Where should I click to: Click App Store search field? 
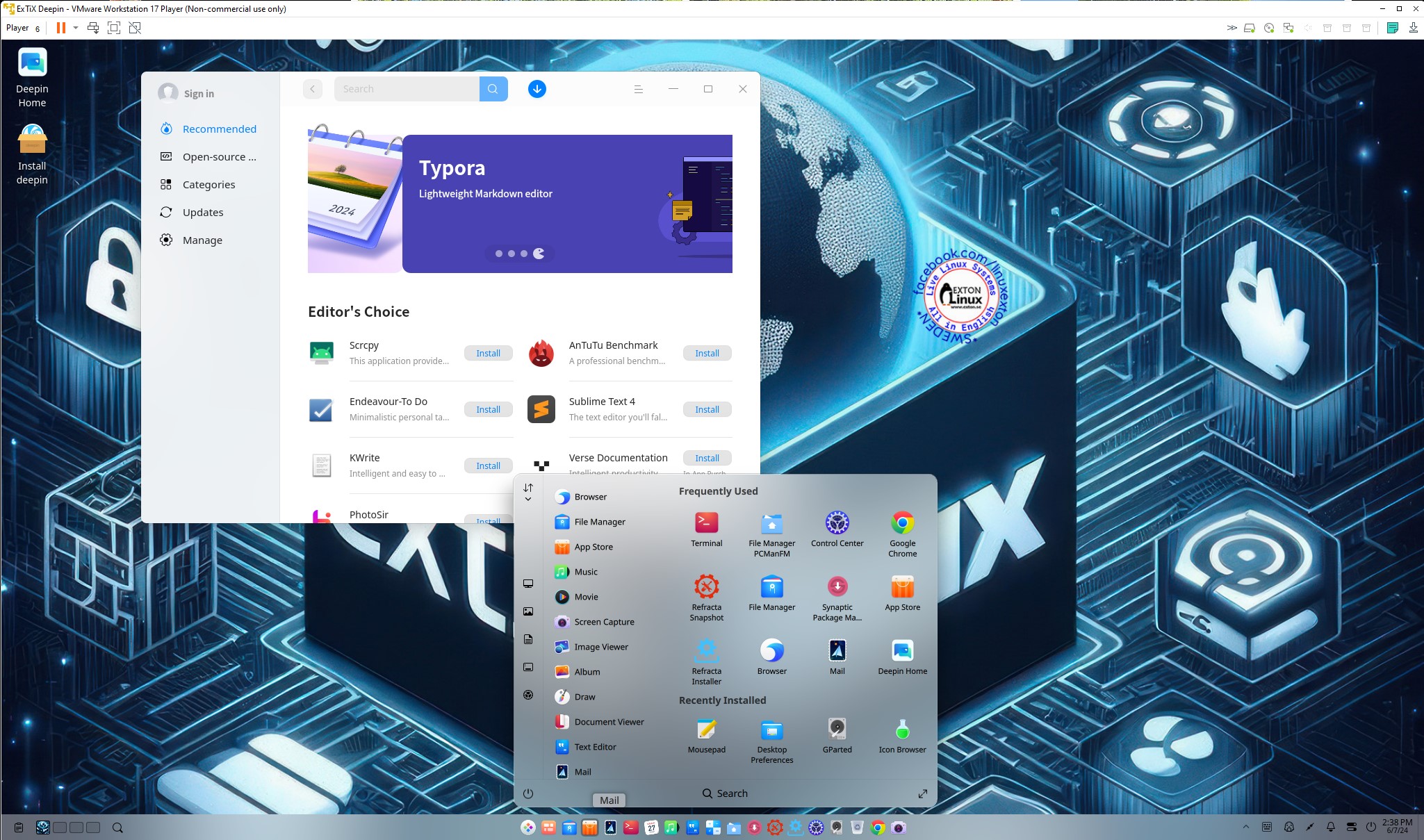coord(407,89)
